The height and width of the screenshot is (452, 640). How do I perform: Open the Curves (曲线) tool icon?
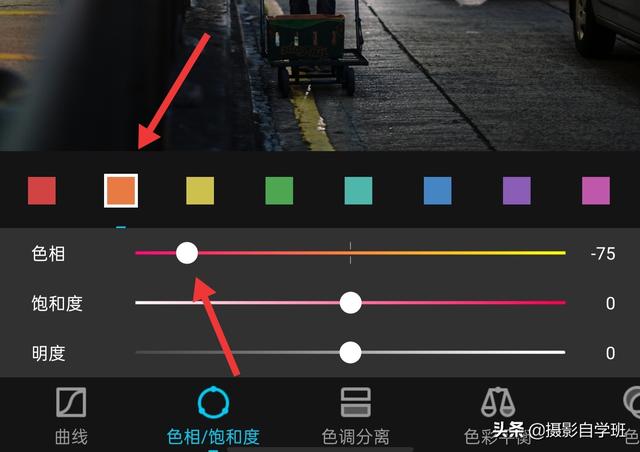click(71, 402)
